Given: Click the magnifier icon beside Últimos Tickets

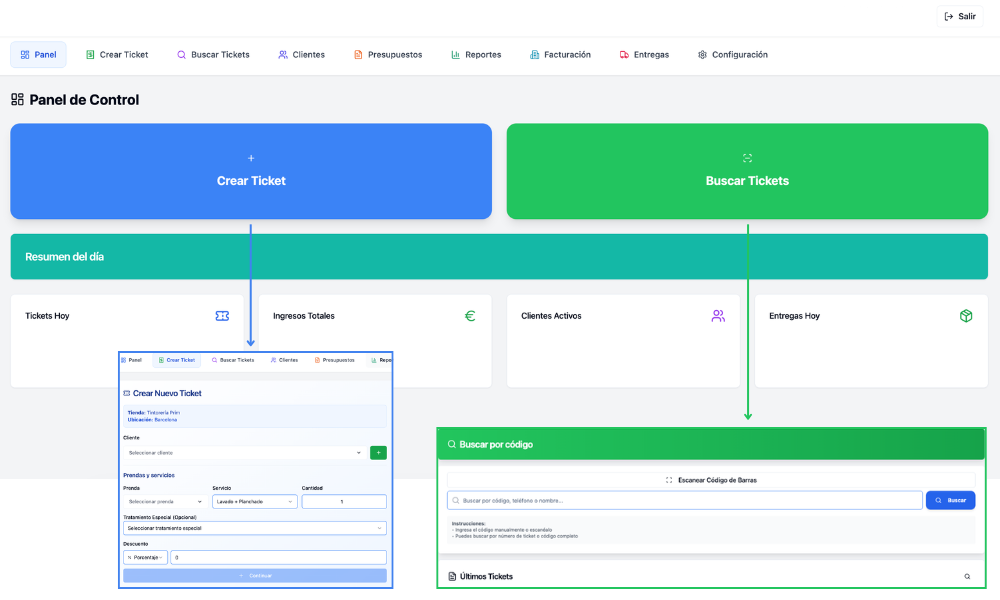Looking at the screenshot, I should click(x=967, y=577).
